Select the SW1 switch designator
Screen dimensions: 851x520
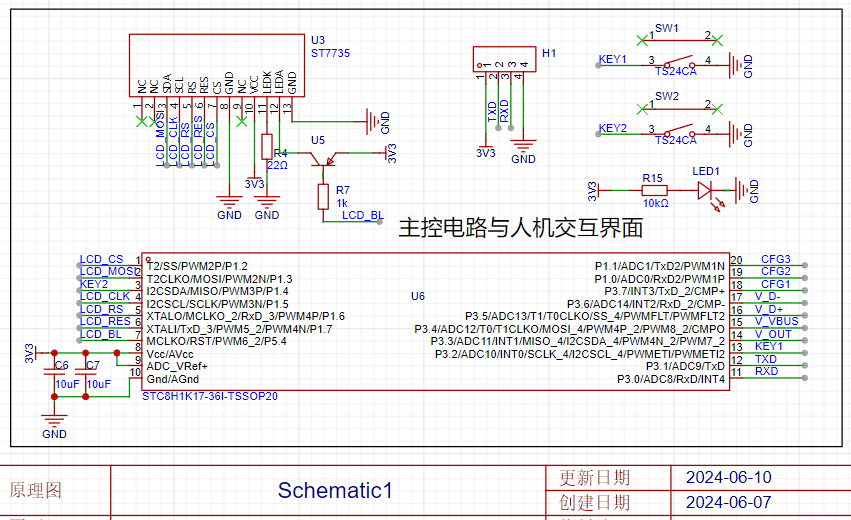click(666, 28)
